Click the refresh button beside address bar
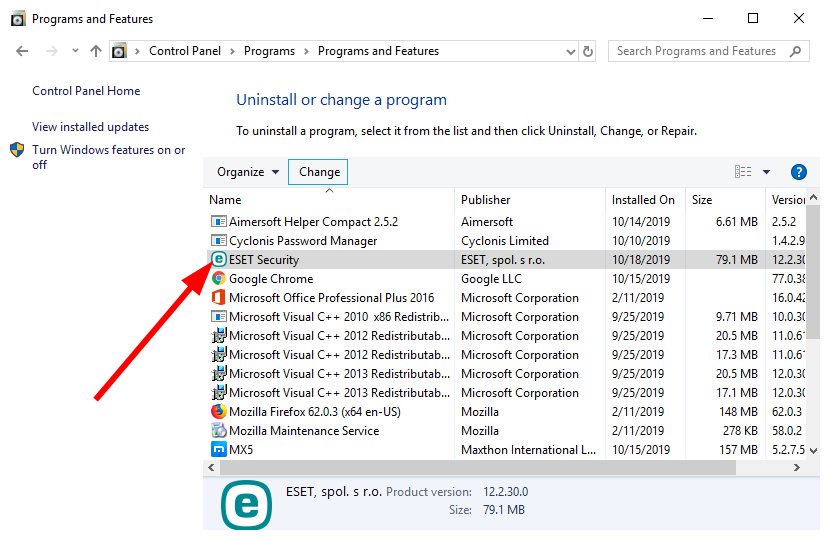This screenshot has width=825, height=538. point(588,51)
